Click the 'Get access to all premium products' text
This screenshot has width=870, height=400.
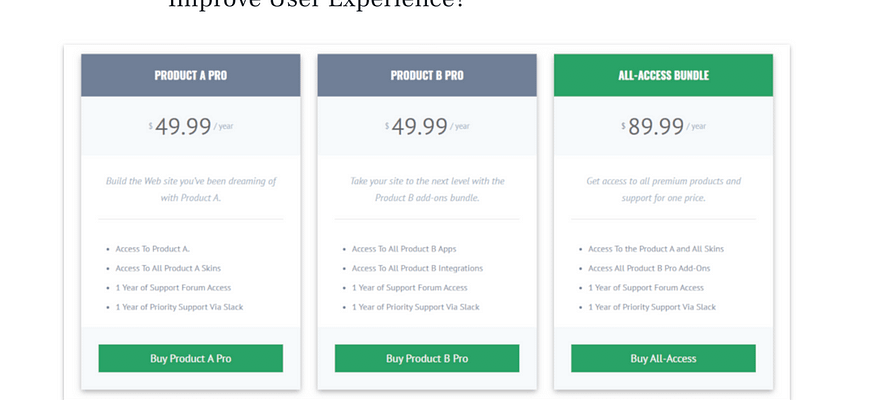coord(664,189)
